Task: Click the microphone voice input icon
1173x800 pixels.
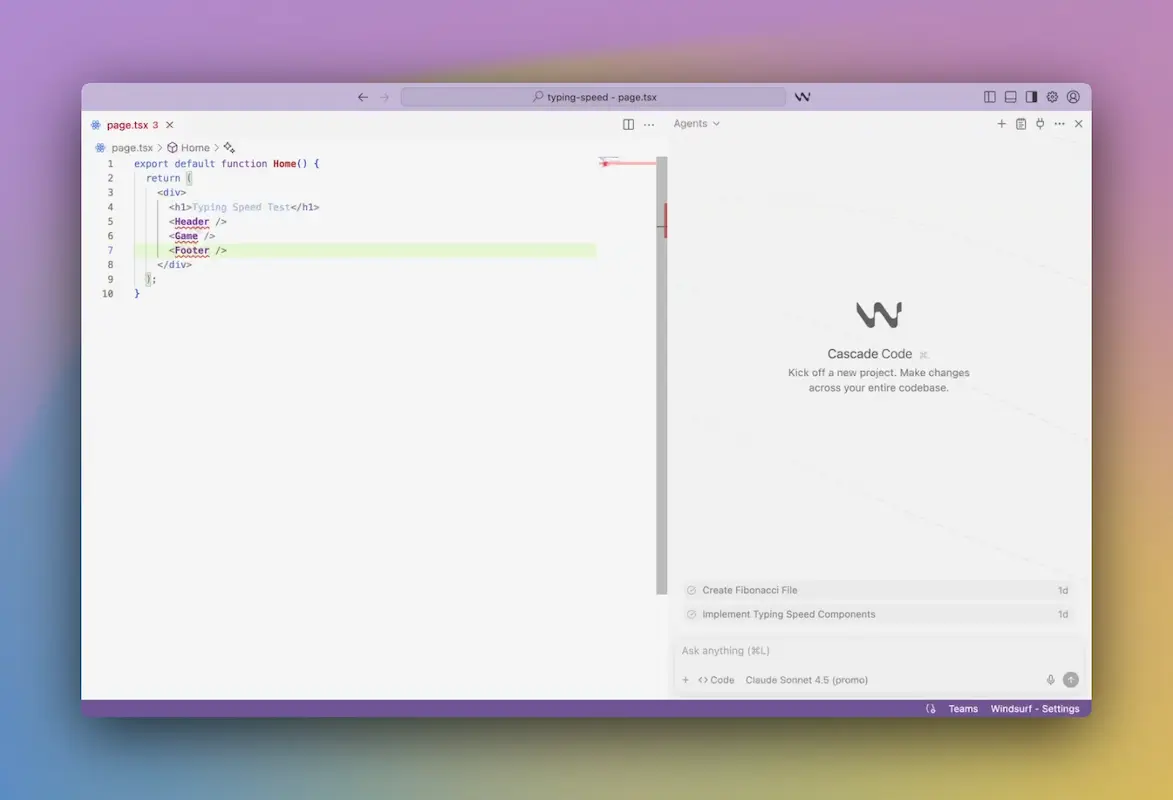Action: [x=1050, y=680]
